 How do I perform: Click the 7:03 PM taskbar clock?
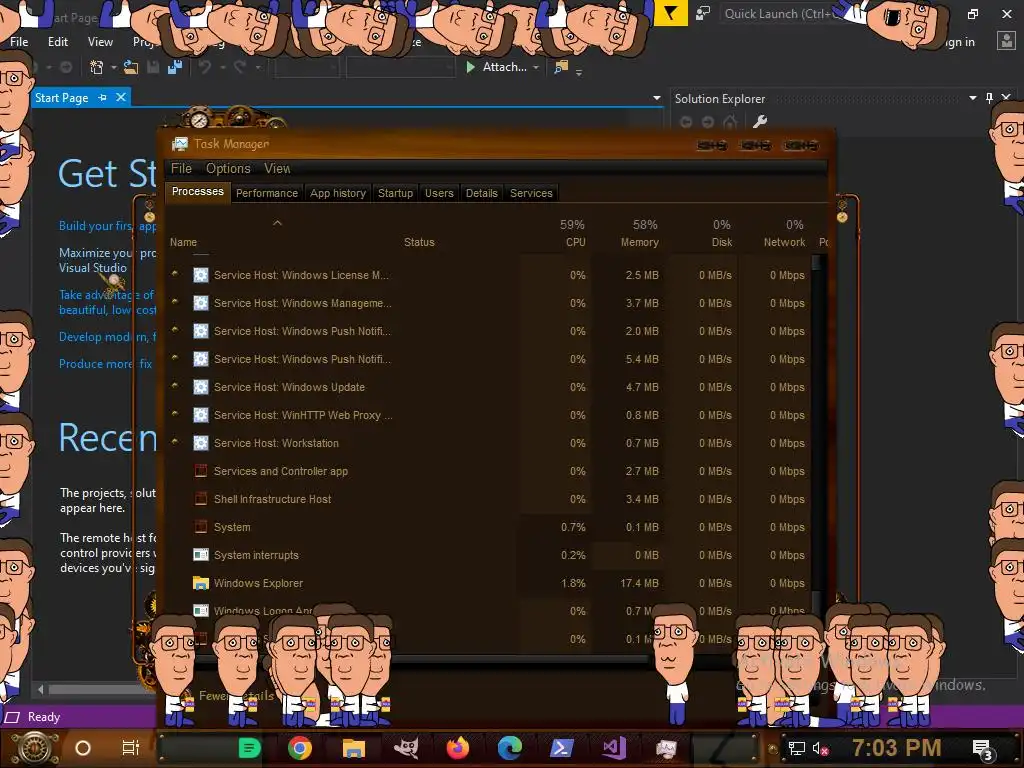[x=897, y=748]
